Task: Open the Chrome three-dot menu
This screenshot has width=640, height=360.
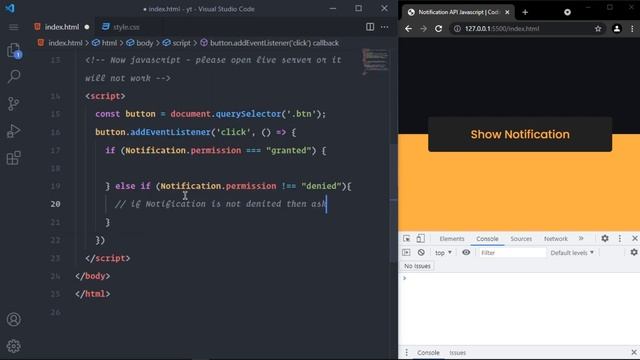Action: coord(632,29)
